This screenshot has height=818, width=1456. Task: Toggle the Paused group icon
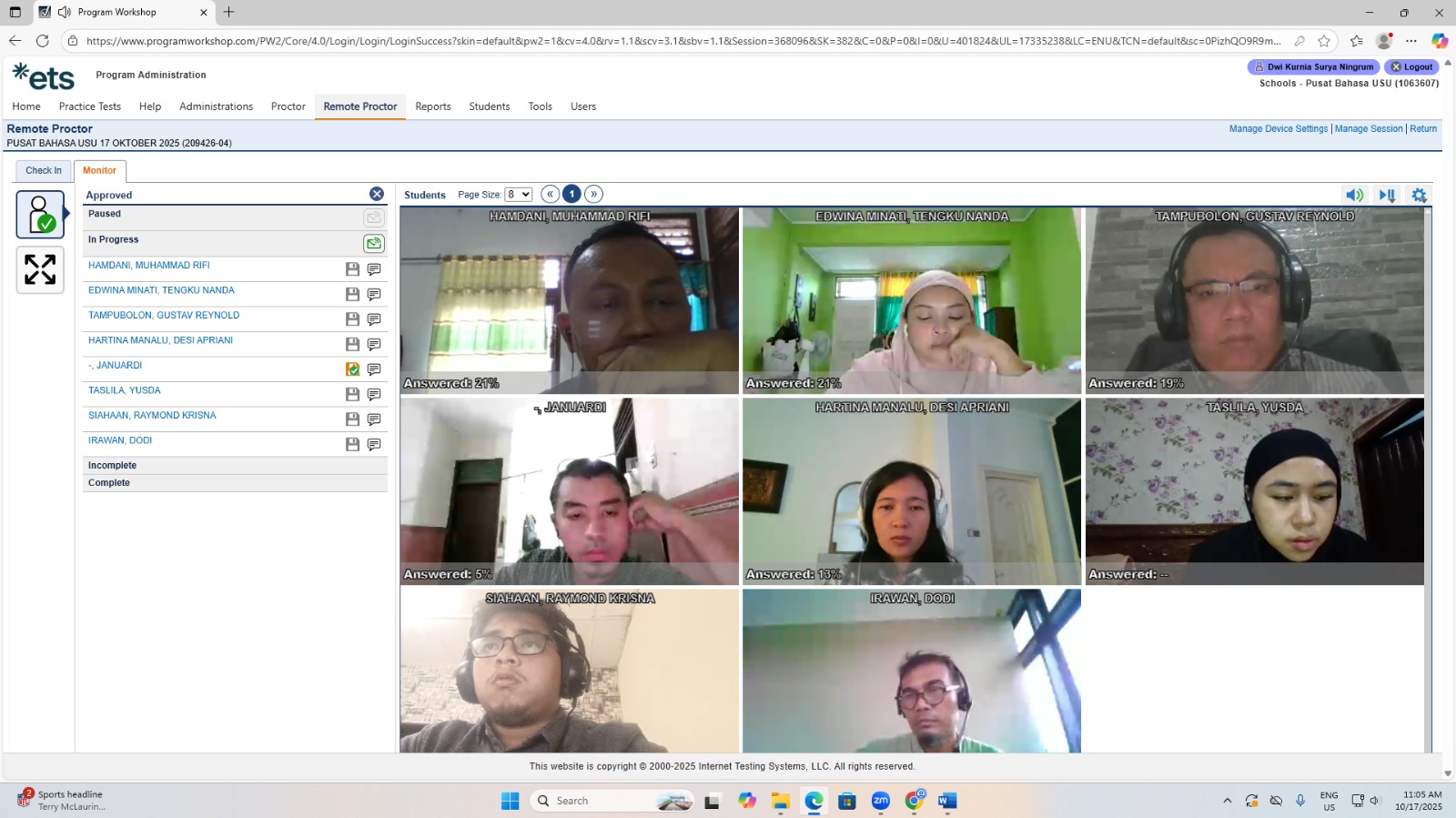tap(374, 217)
